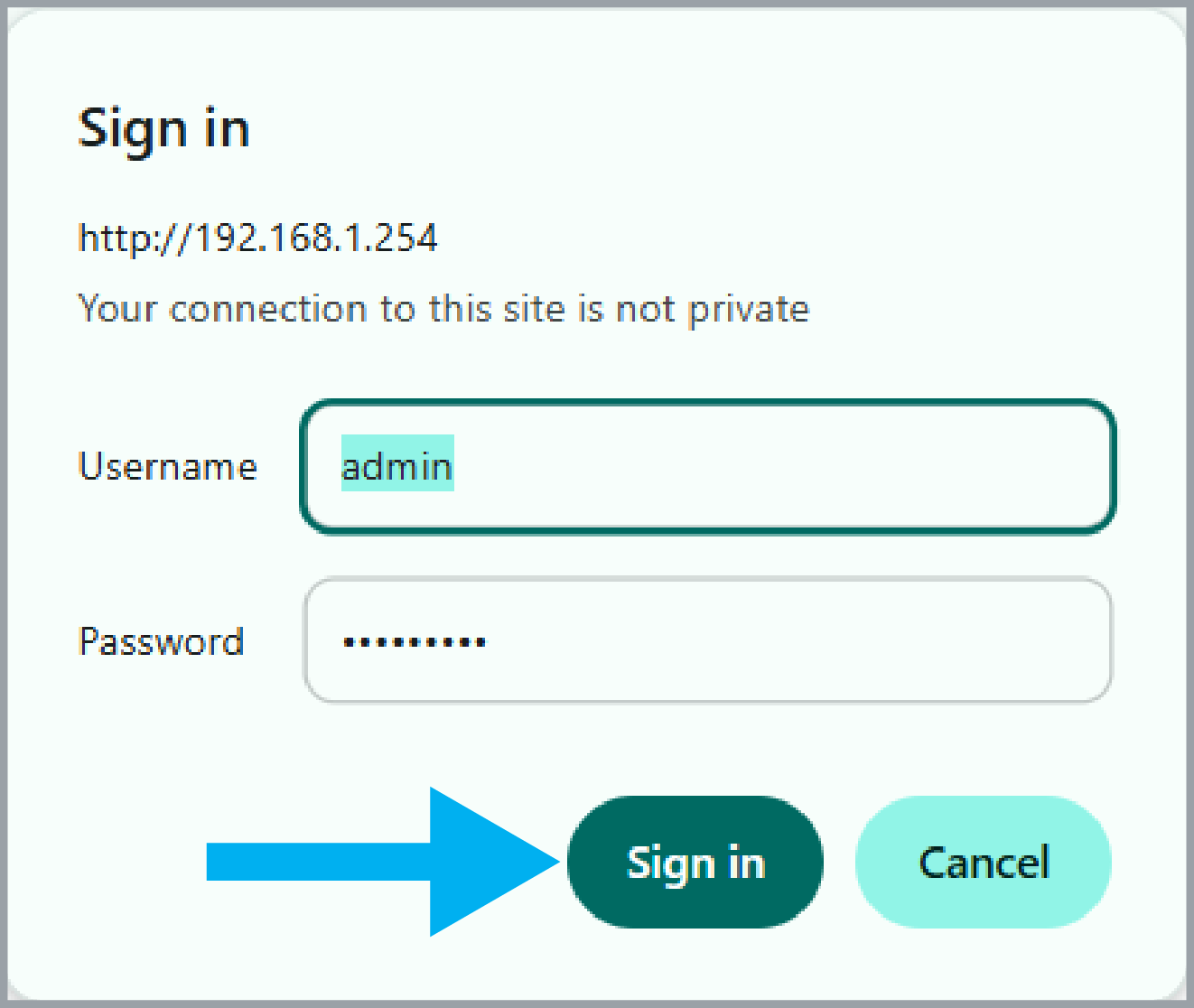1194x1008 pixels.
Task: Click the word "Your" in the warning
Action: (117, 309)
